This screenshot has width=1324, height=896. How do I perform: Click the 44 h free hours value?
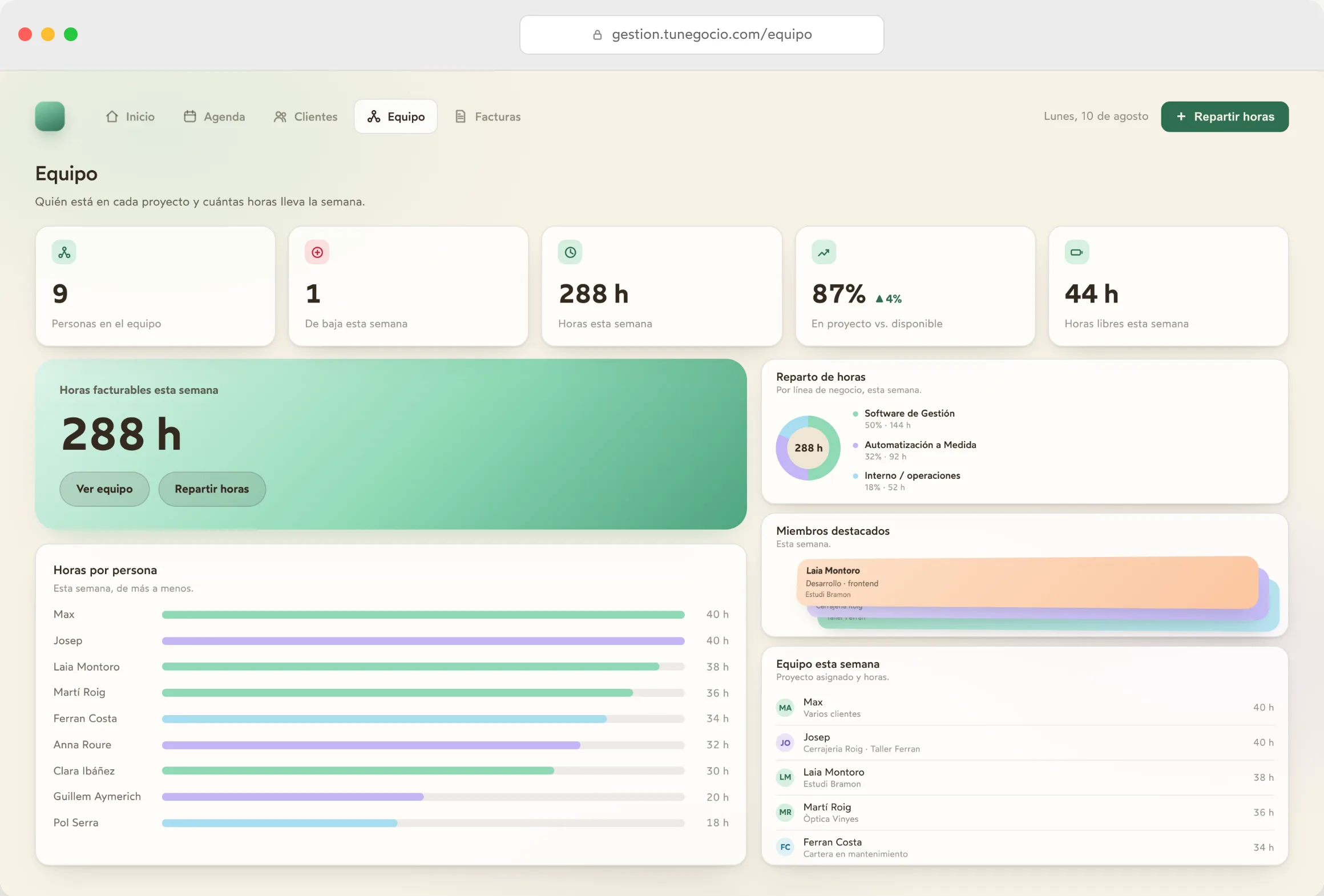tap(1091, 294)
